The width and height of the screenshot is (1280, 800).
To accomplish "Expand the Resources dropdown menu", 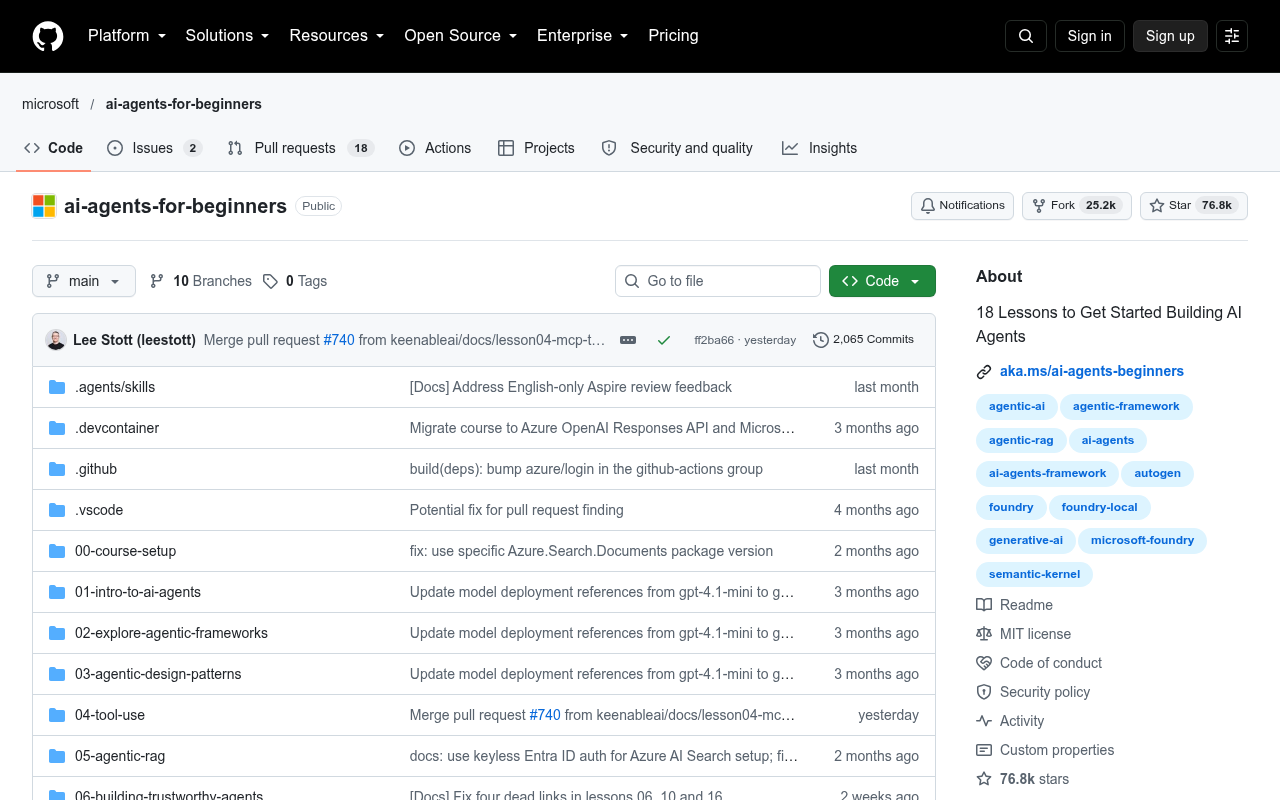I will [337, 36].
